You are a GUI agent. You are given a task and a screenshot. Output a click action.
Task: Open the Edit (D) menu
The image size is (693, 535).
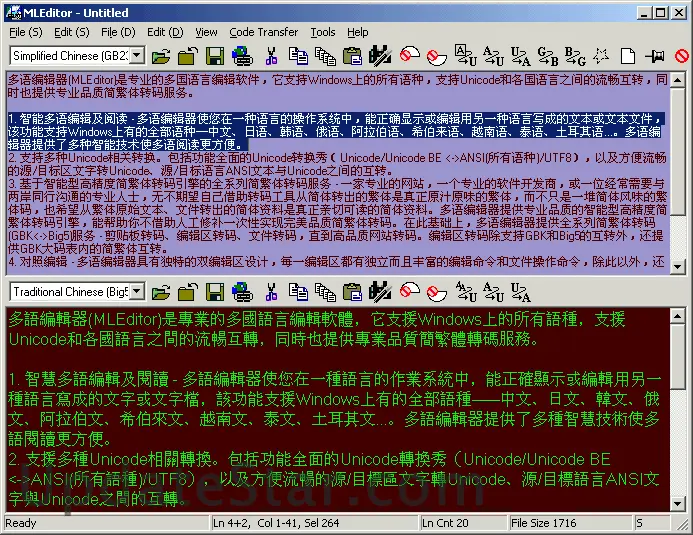point(165,32)
